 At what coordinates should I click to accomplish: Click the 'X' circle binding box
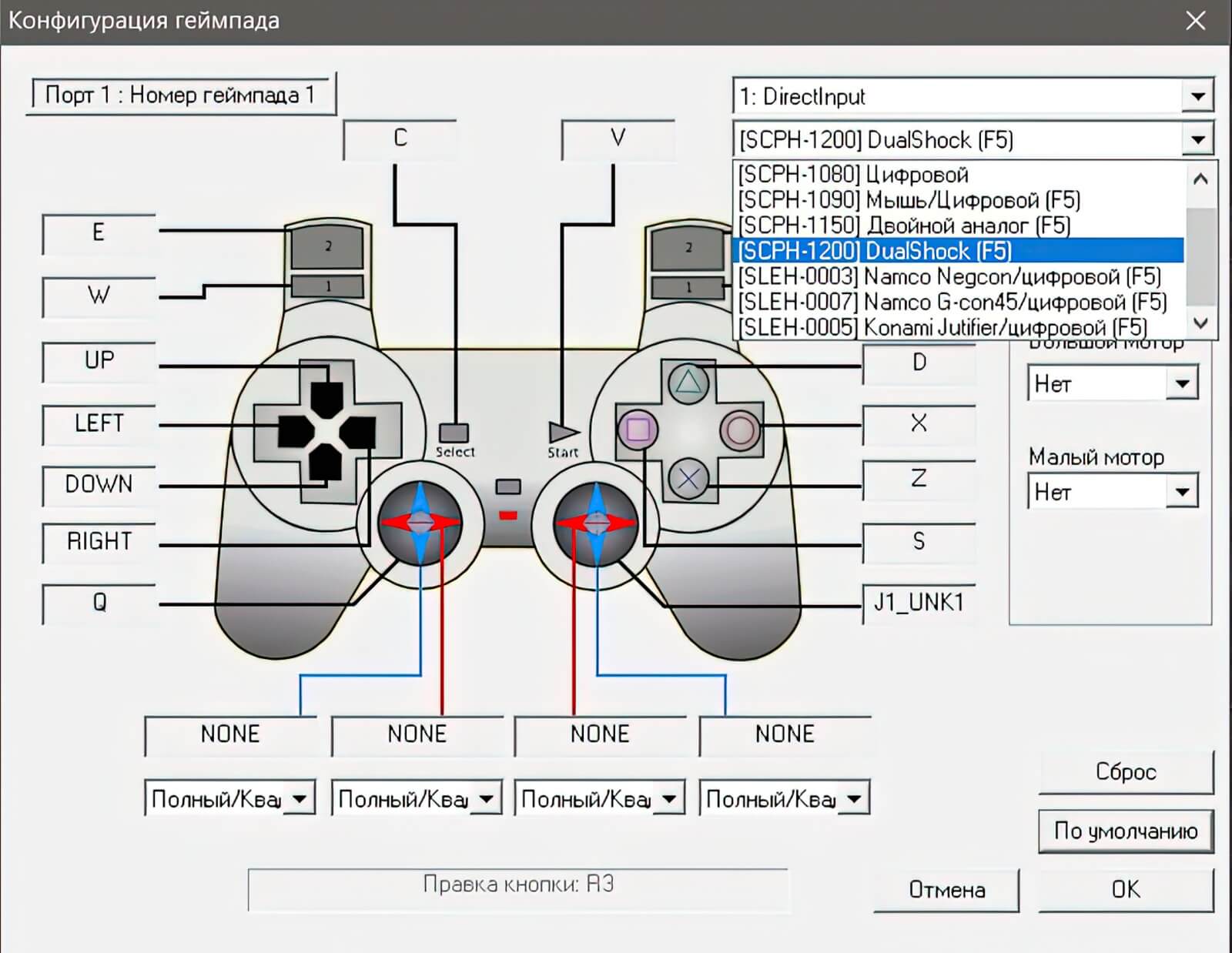click(919, 425)
